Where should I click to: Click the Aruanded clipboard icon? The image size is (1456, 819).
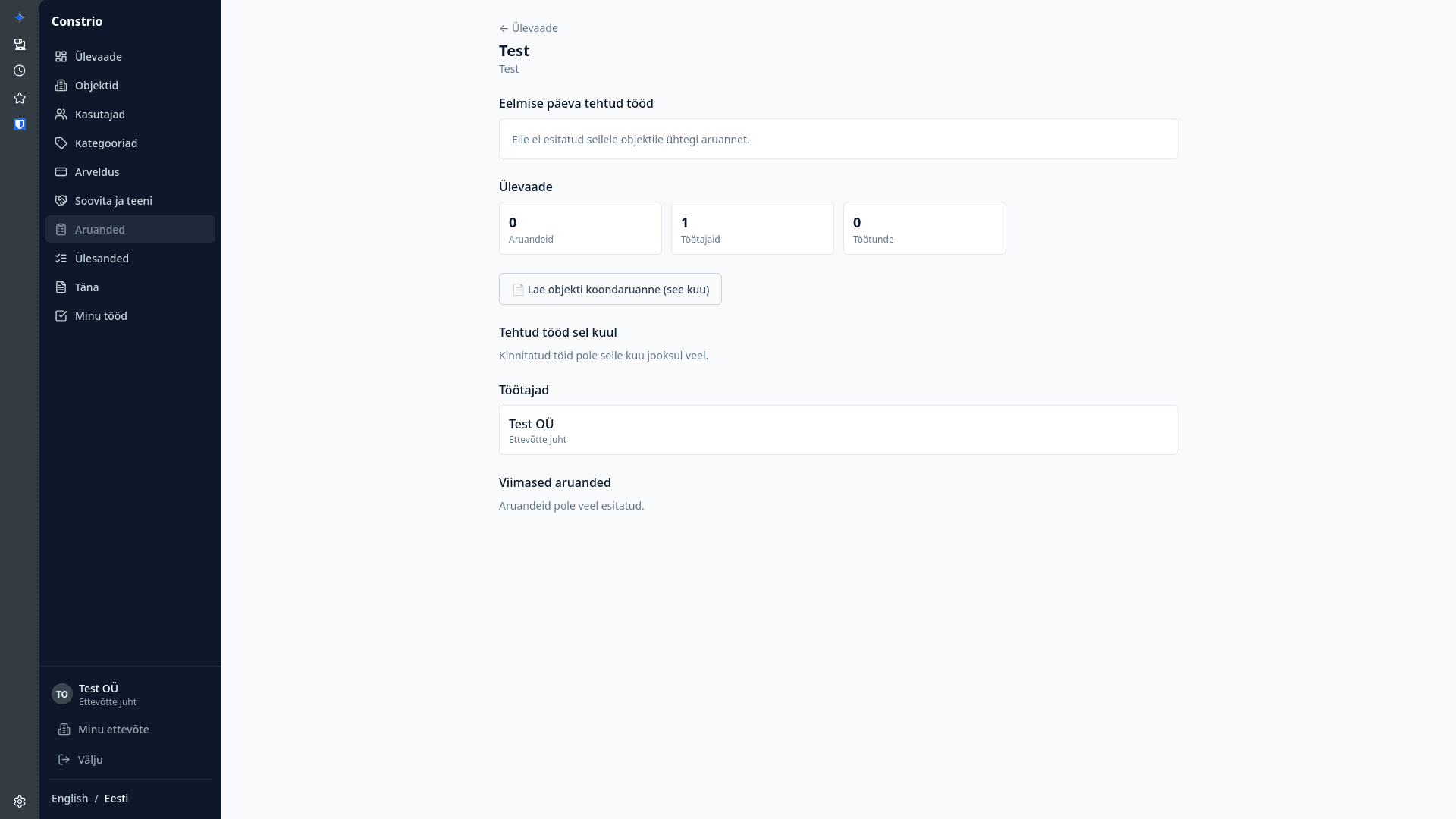[61, 230]
